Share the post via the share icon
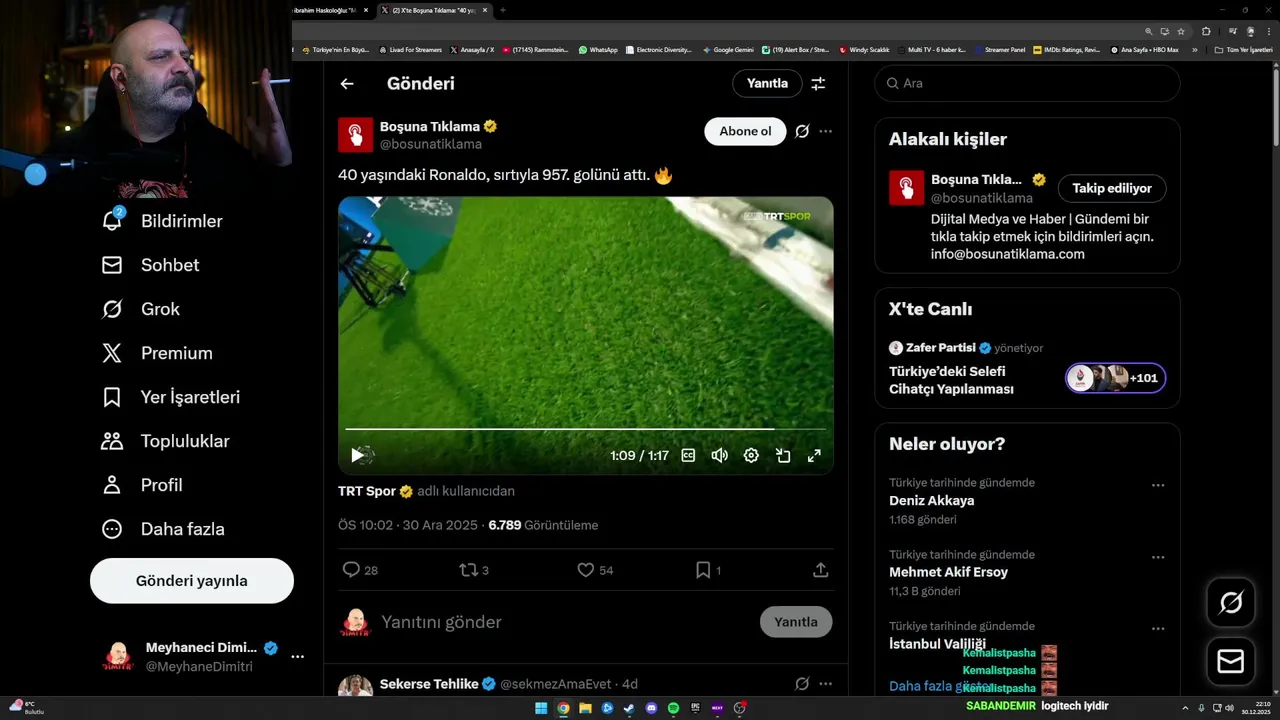The height and width of the screenshot is (720, 1280). (x=820, y=570)
